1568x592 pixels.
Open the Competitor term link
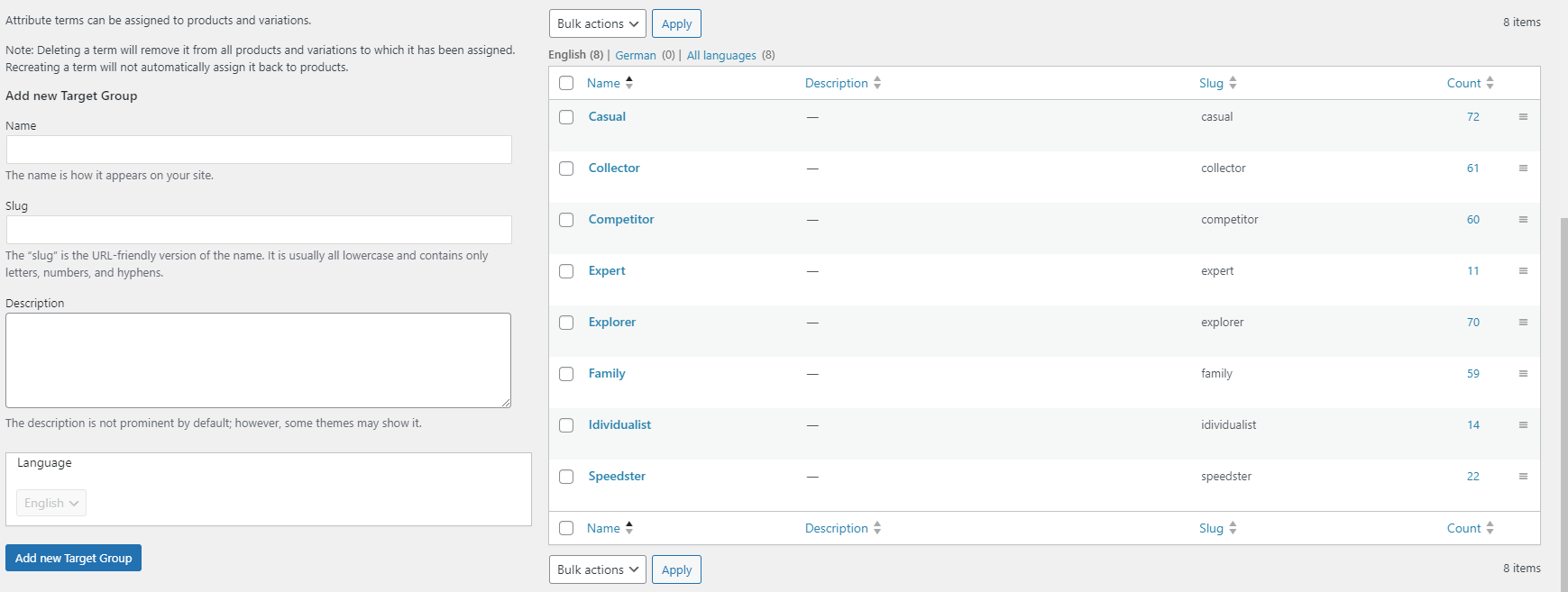coord(621,219)
